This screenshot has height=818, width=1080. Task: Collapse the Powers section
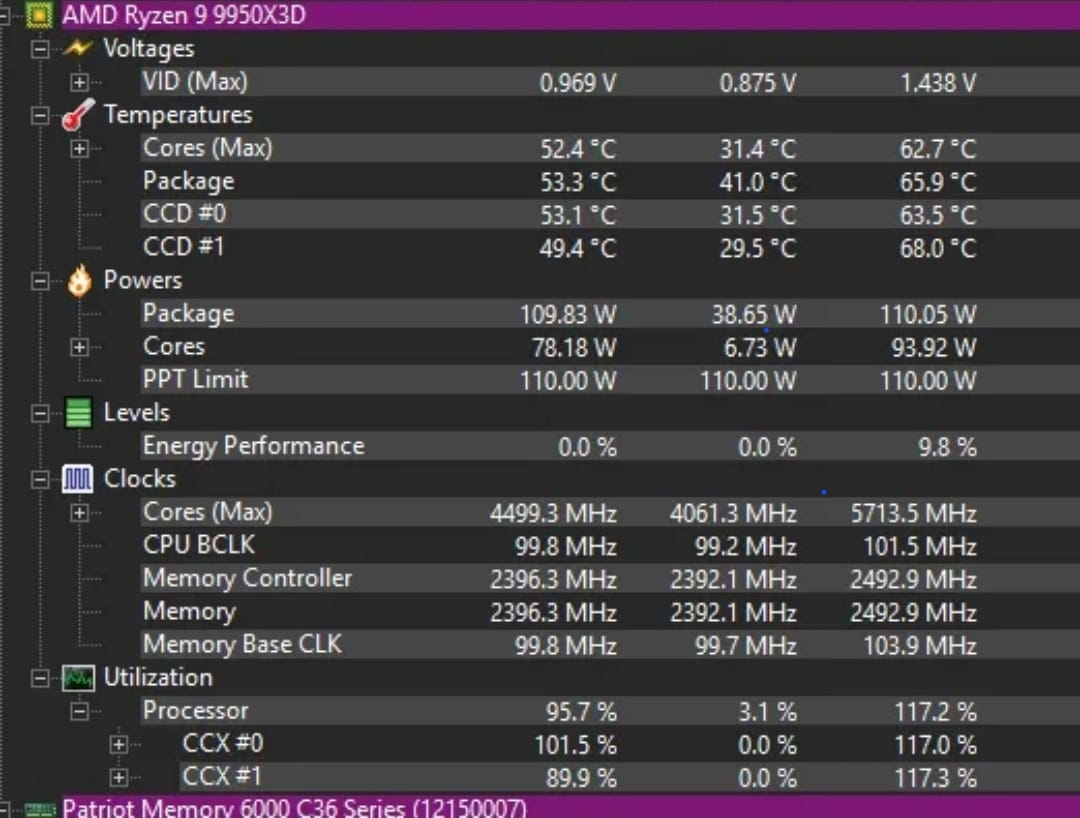click(x=41, y=281)
